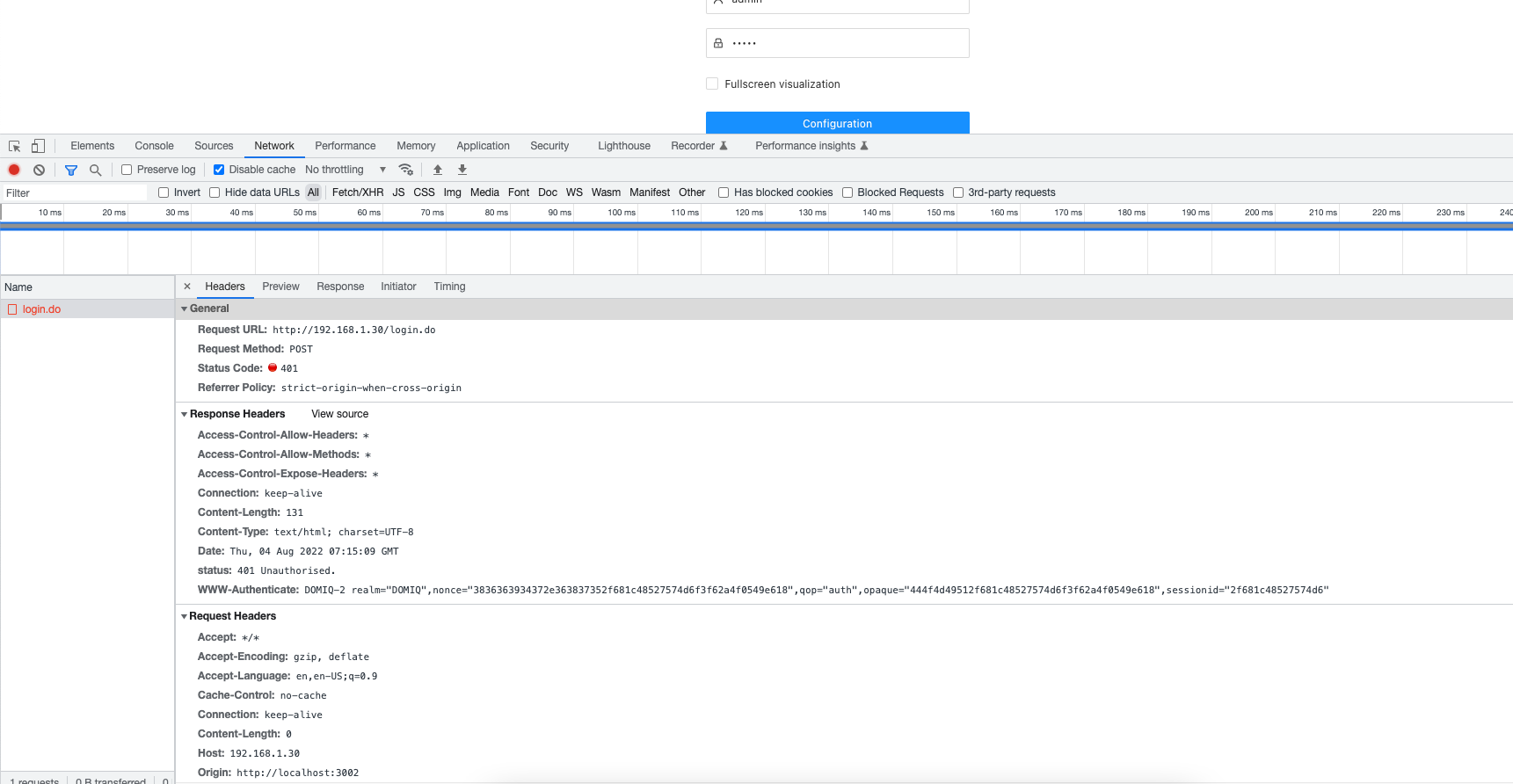Check the Fullscreen visualization box

point(712,84)
